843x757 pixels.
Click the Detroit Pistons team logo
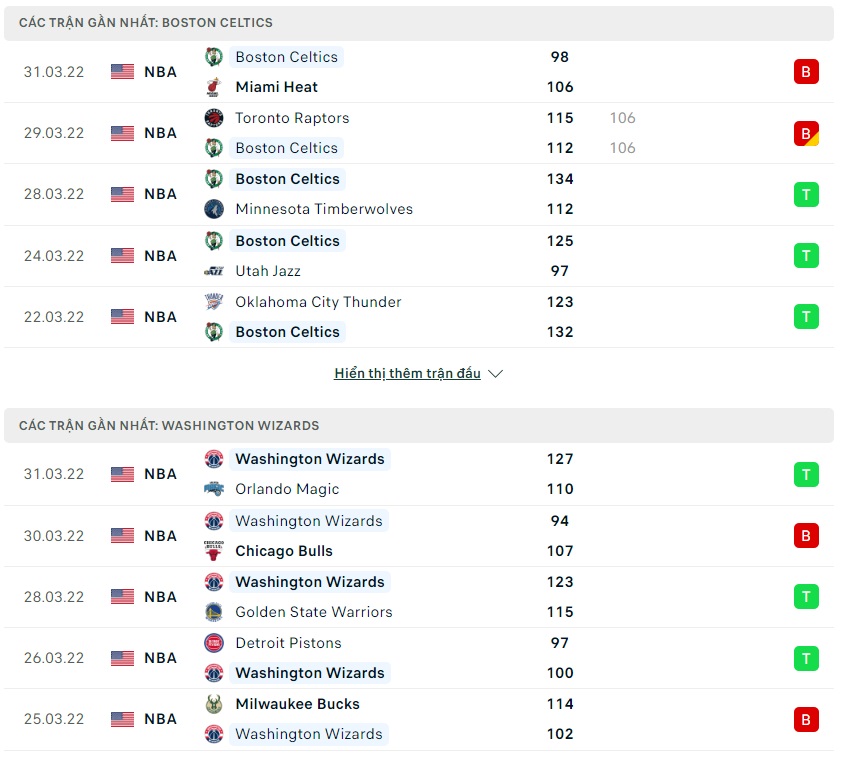[x=213, y=643]
